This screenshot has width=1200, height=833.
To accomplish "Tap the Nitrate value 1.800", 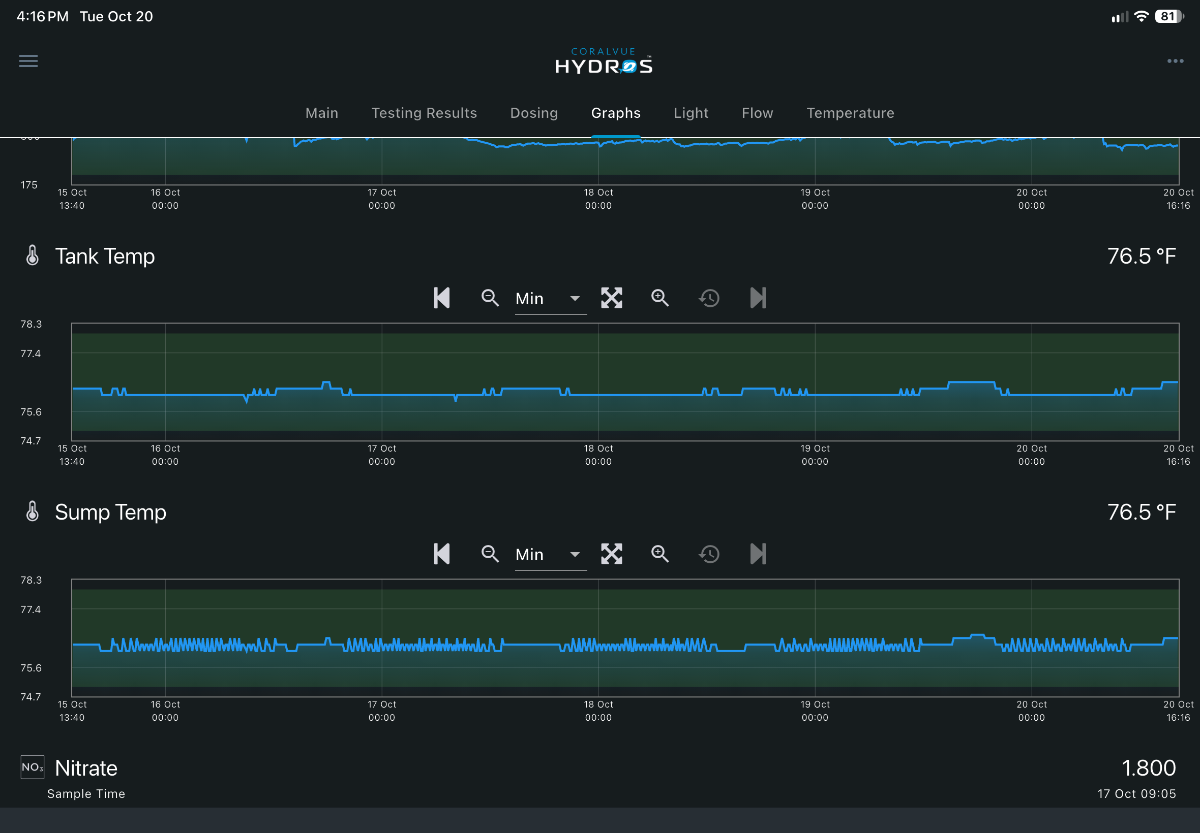I will coord(1149,768).
